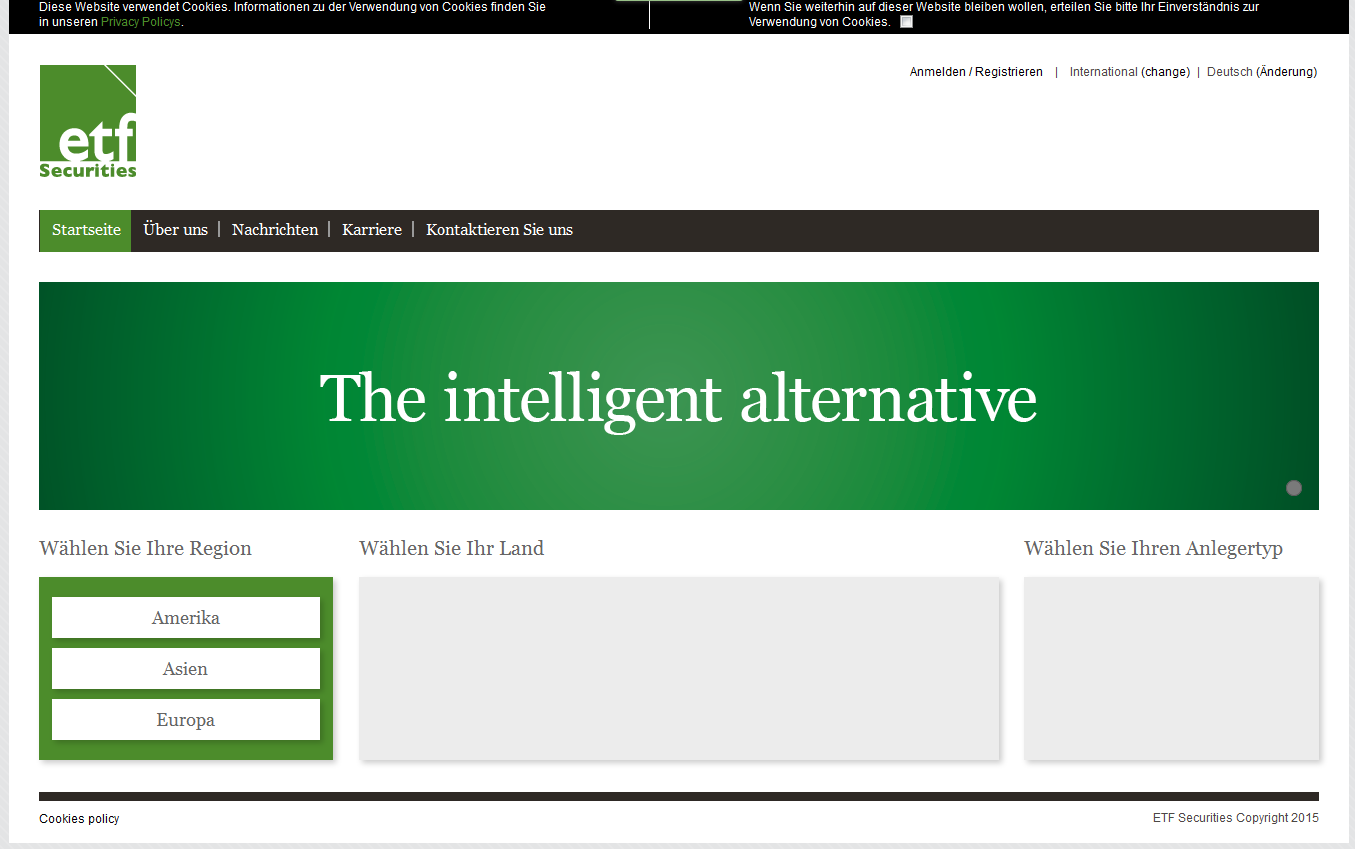
Task: Click the ETF Securities logo
Action: click(x=88, y=121)
